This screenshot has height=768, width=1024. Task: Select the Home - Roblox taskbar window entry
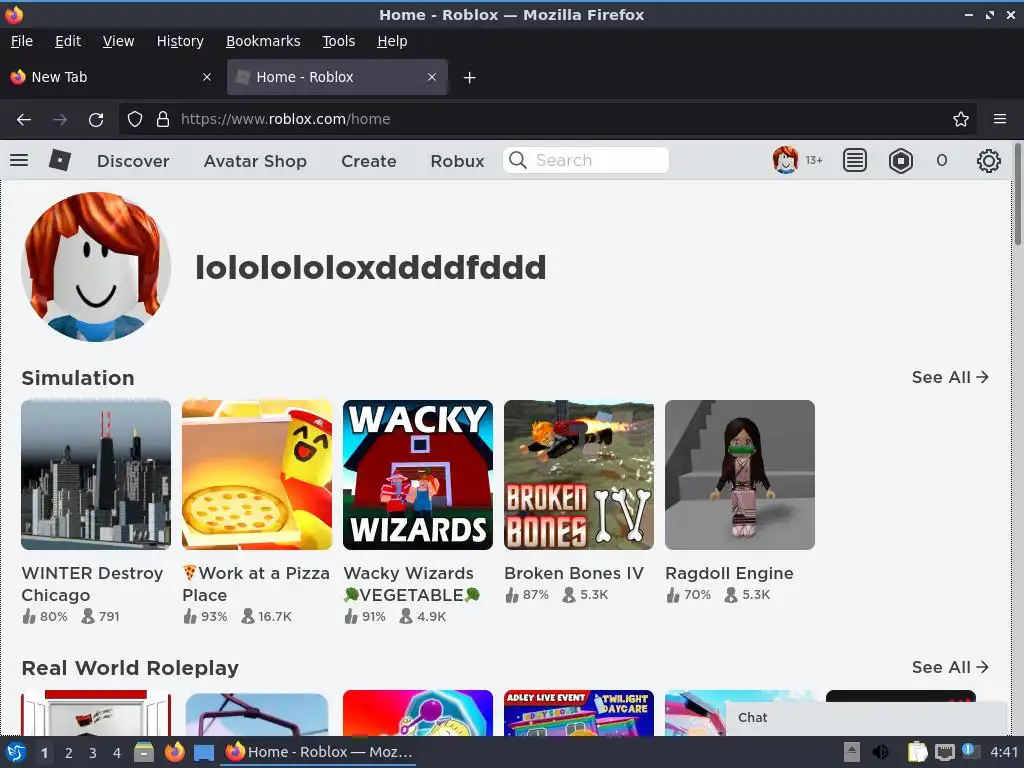click(x=318, y=752)
